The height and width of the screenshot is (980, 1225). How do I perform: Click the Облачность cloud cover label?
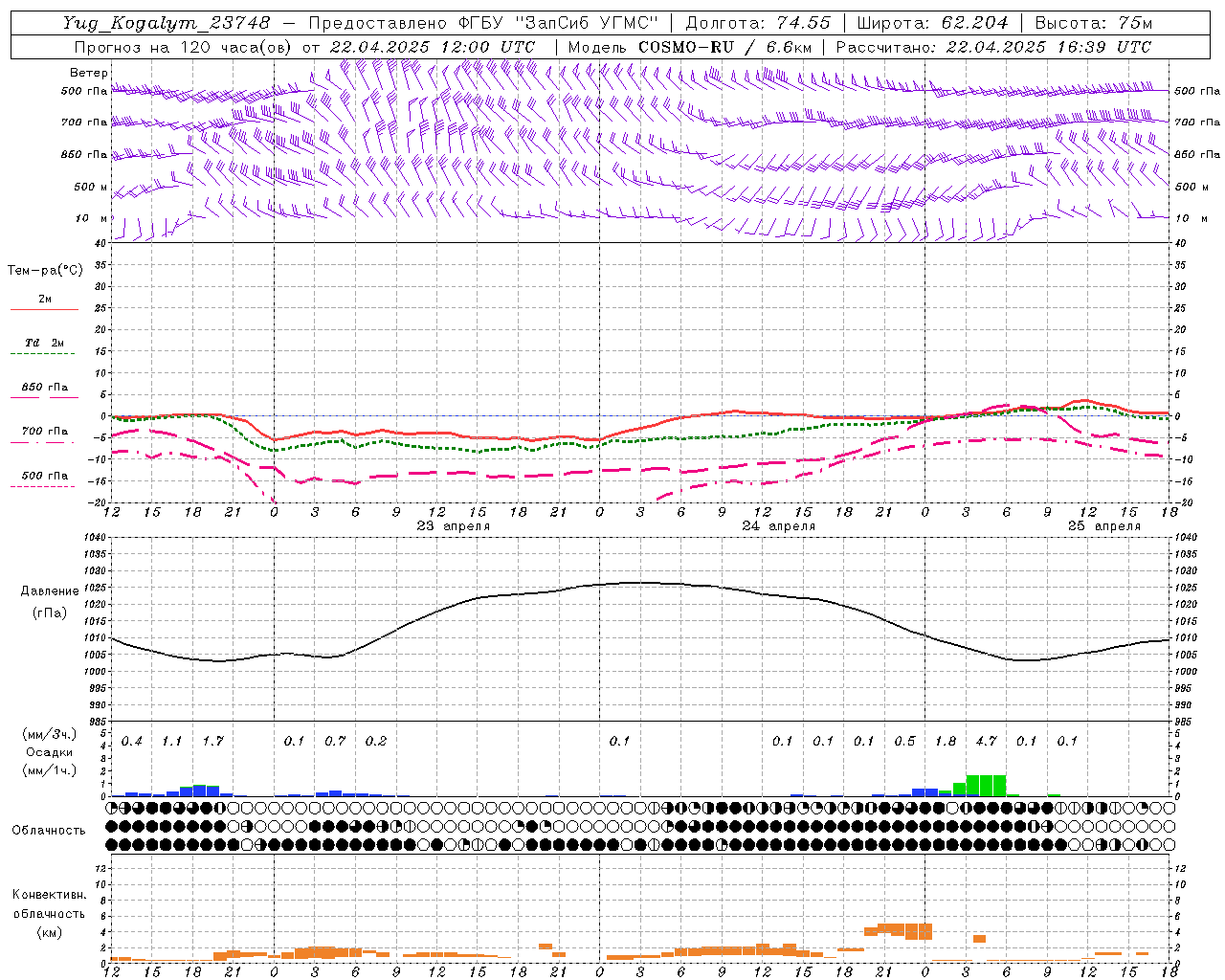(x=49, y=831)
